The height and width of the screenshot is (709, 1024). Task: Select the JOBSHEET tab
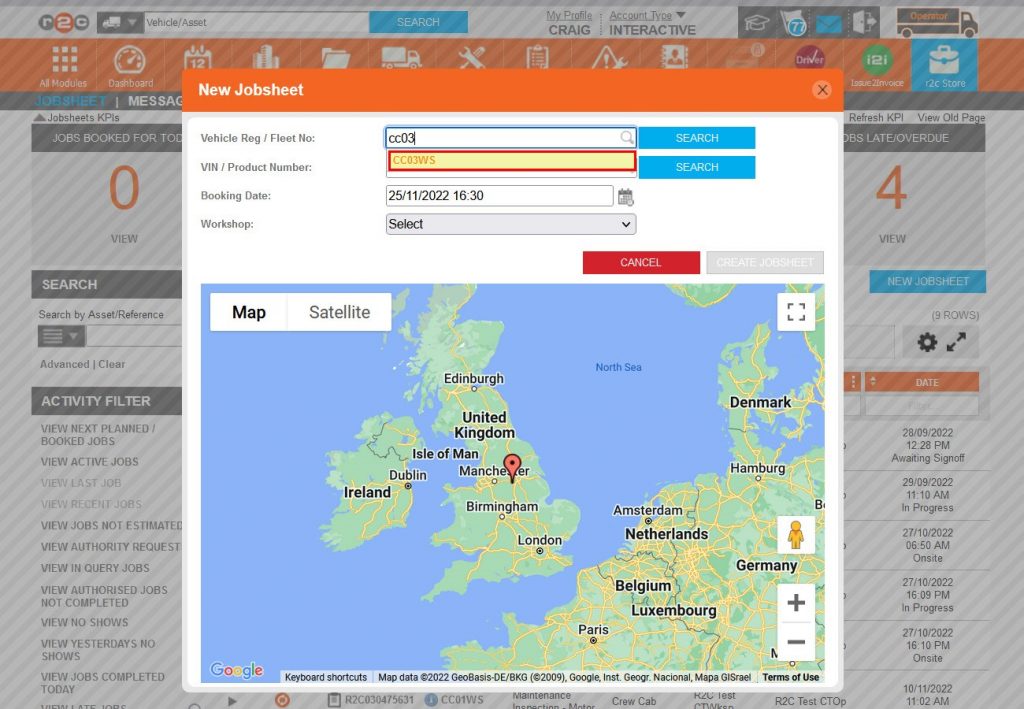coord(68,101)
